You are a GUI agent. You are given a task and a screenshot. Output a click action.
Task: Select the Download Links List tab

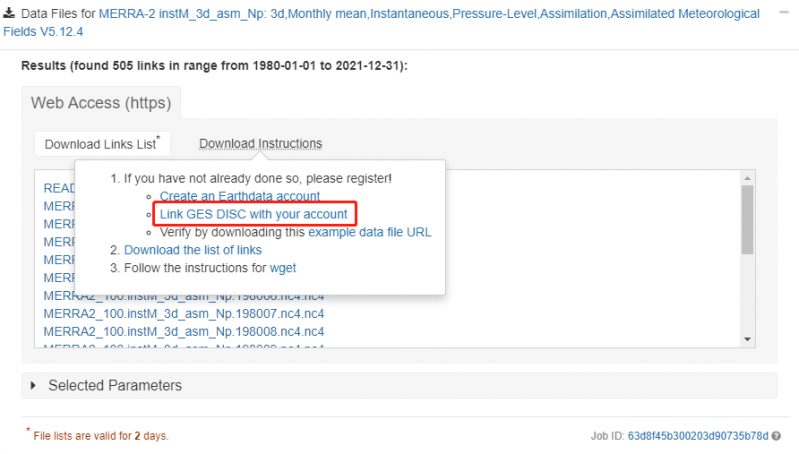pos(102,143)
